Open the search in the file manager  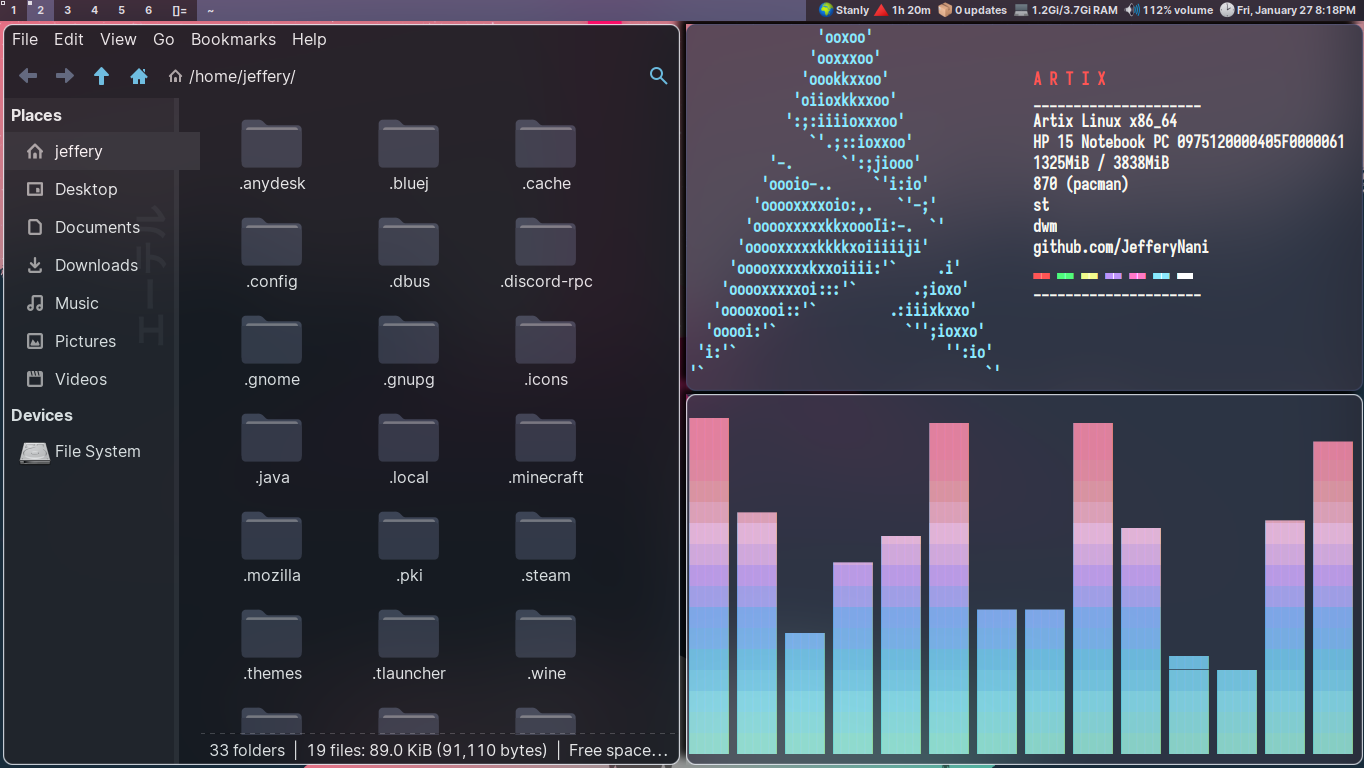[x=658, y=76]
